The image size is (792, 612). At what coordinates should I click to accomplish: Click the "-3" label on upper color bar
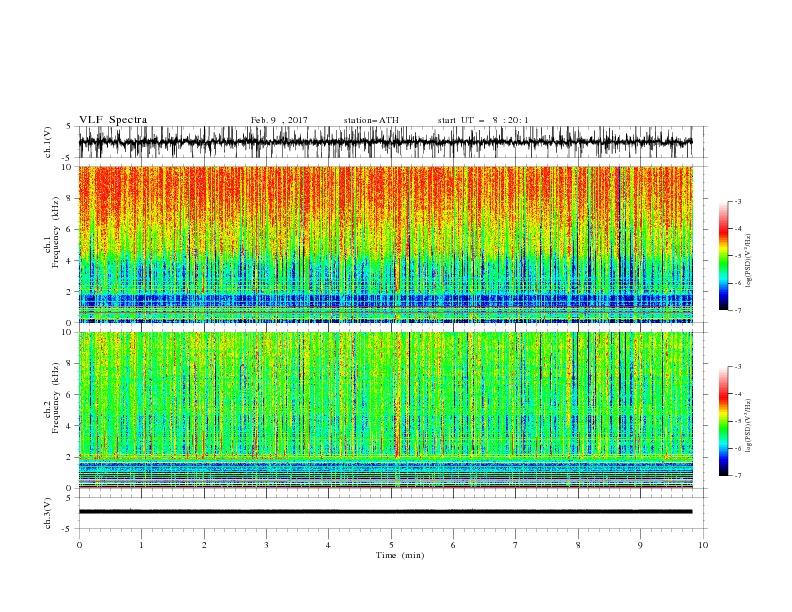(x=737, y=201)
